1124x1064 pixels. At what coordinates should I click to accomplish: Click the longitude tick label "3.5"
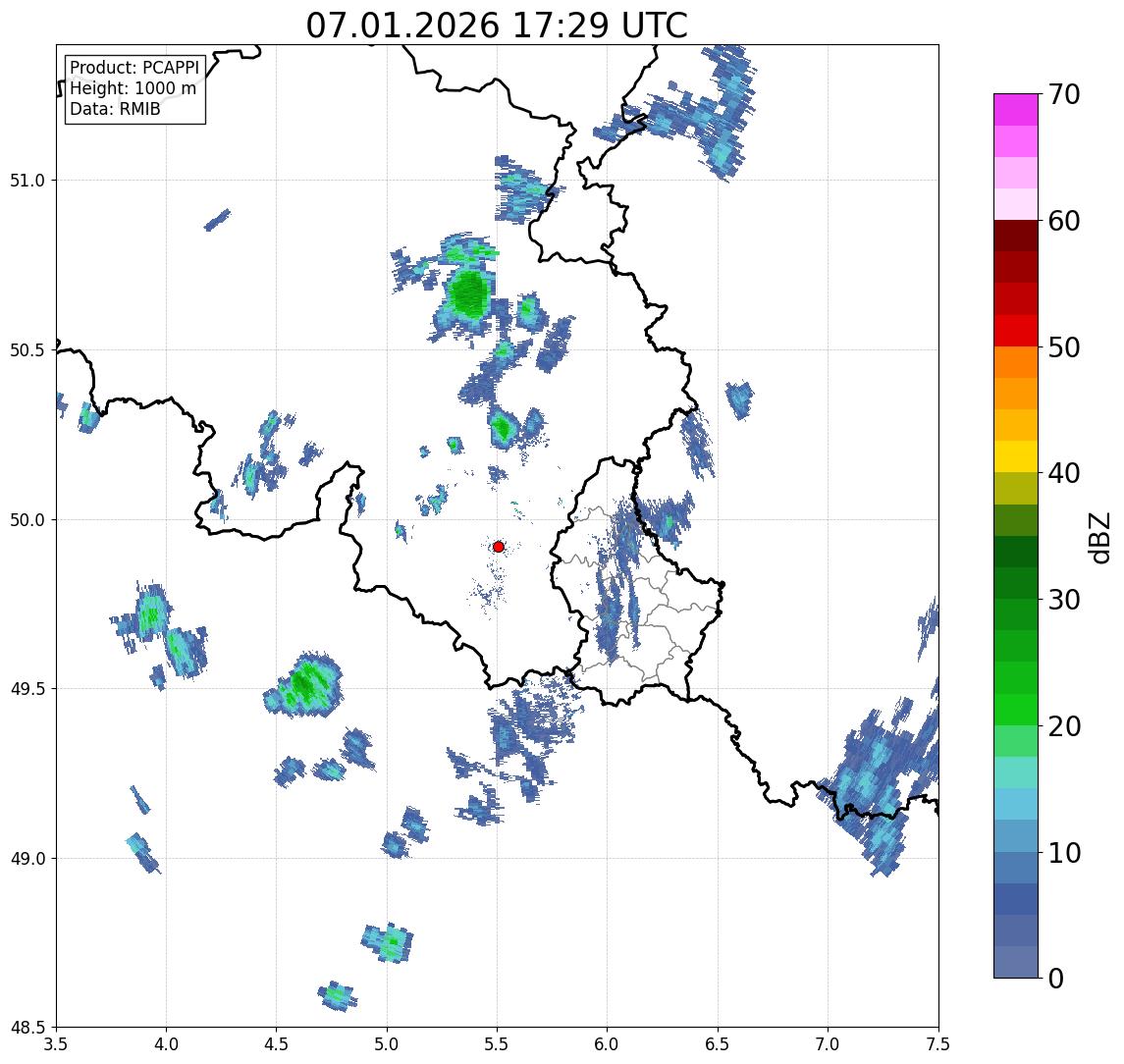pyautogui.click(x=56, y=1043)
